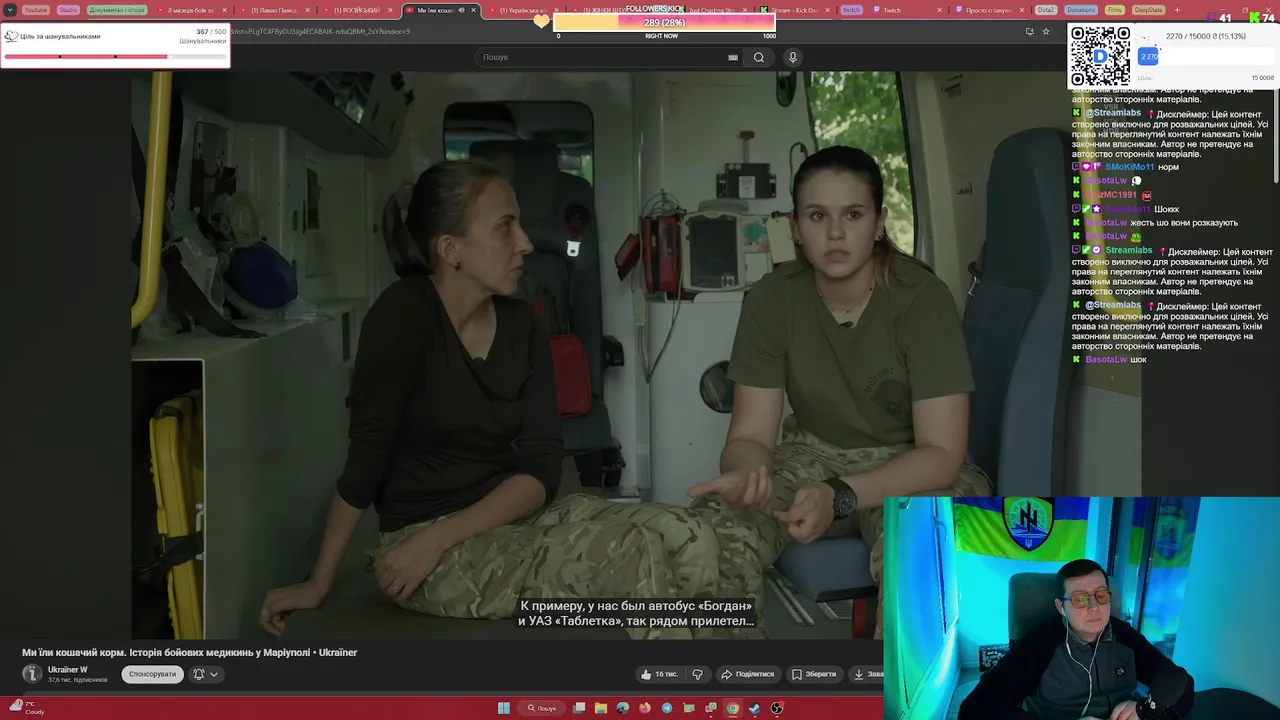Viewport: 1280px width, 720px height.
Task: Dislike the video with thumbs-down icon
Action: click(698, 674)
